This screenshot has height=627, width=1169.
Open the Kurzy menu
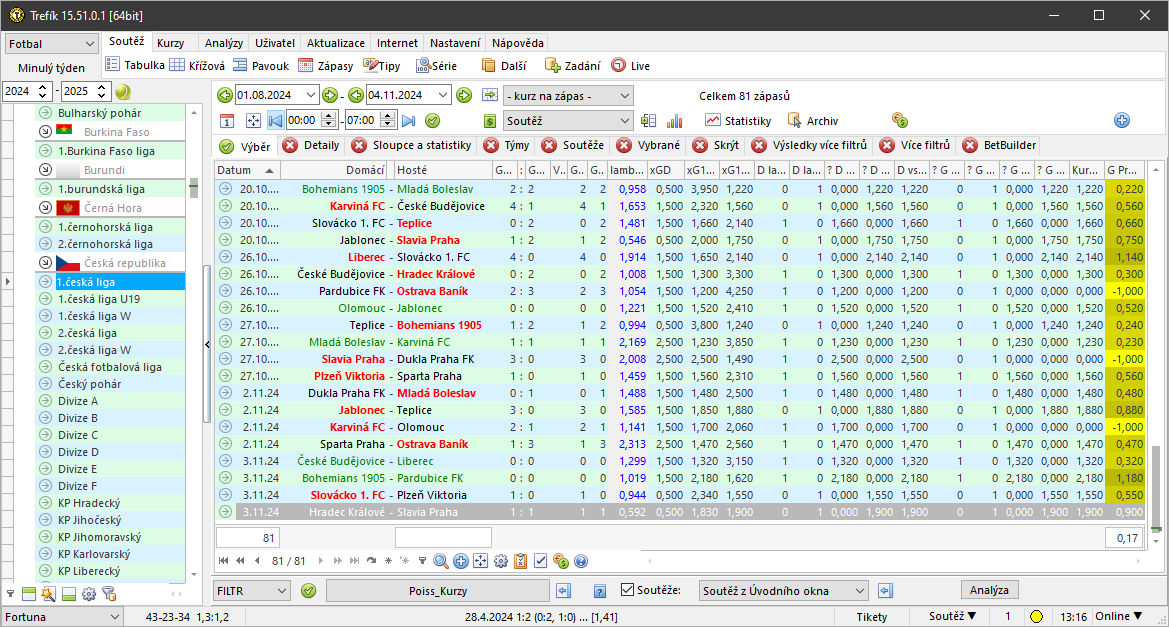tap(171, 43)
